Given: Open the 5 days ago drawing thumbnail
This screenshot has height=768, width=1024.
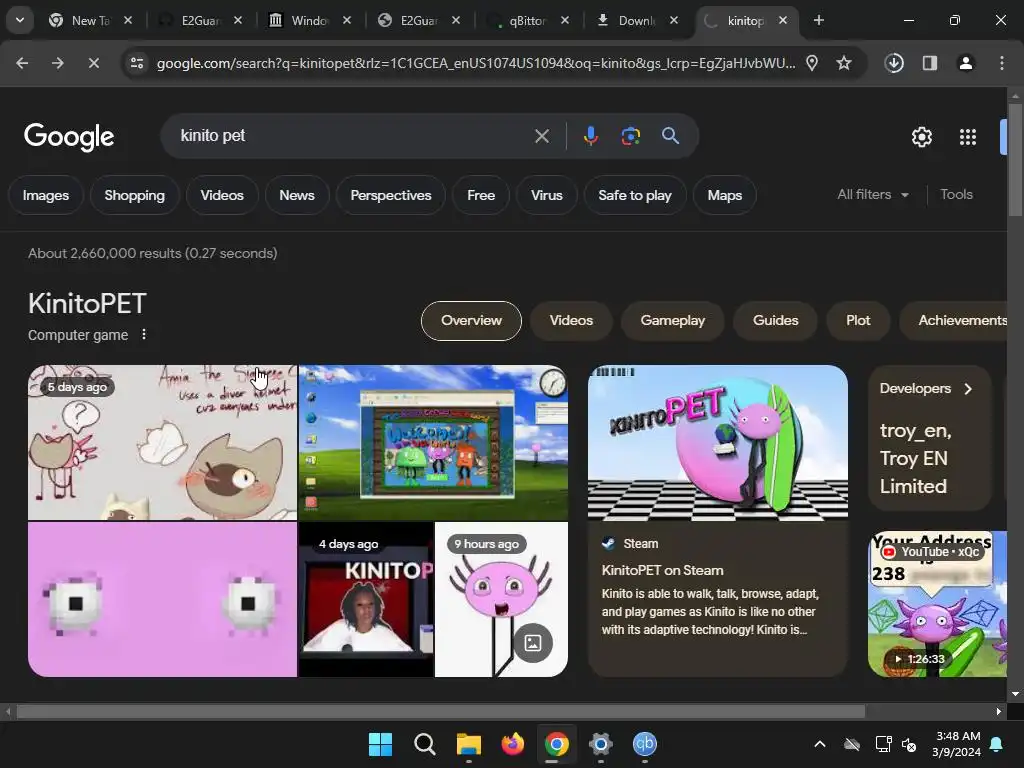Looking at the screenshot, I should point(162,442).
